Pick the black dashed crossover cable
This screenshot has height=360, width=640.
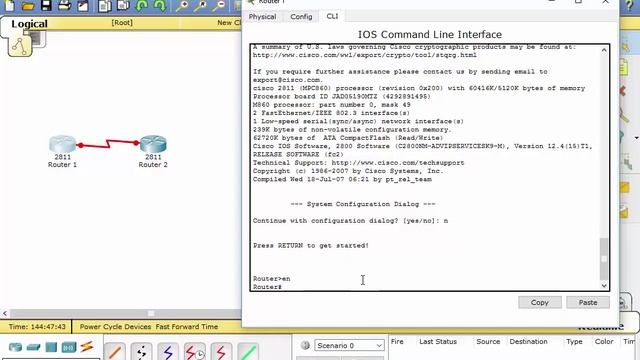(142, 351)
